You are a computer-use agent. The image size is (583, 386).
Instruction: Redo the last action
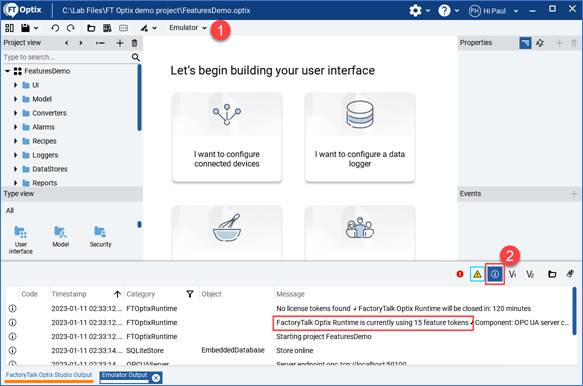click(x=71, y=28)
